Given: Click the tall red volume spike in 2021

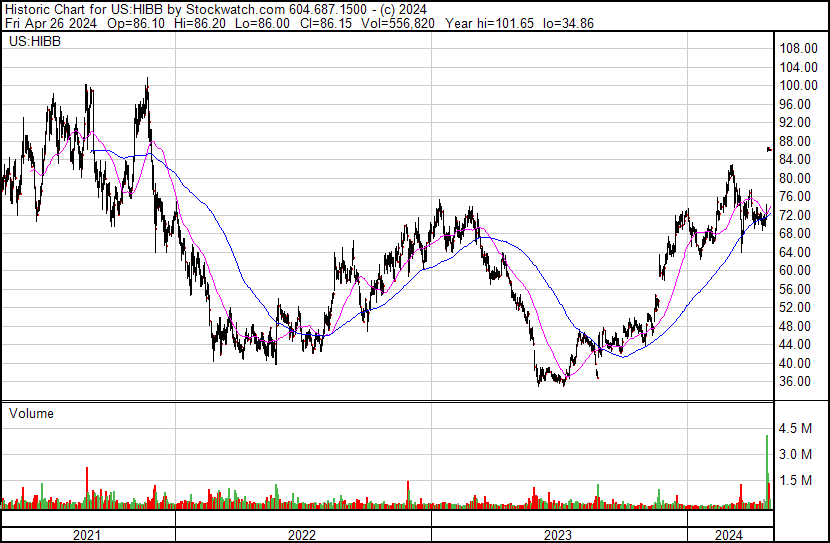Looking at the screenshot, I should point(87,487).
